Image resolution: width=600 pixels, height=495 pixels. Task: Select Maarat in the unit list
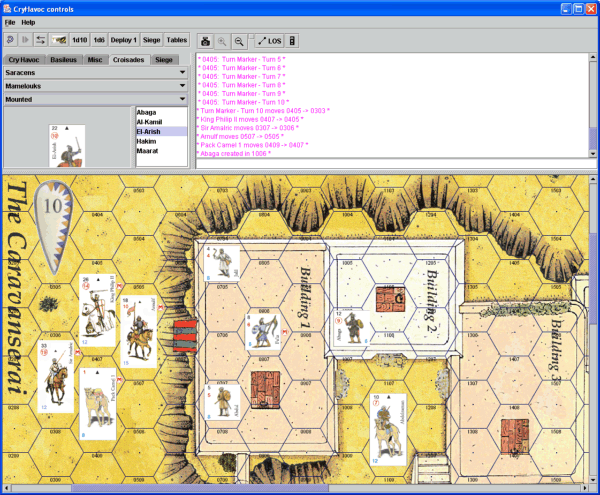pos(161,151)
